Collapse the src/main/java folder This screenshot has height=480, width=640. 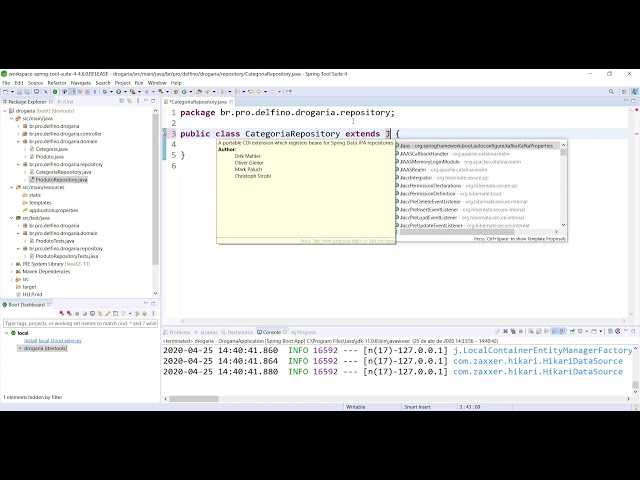tap(11, 118)
